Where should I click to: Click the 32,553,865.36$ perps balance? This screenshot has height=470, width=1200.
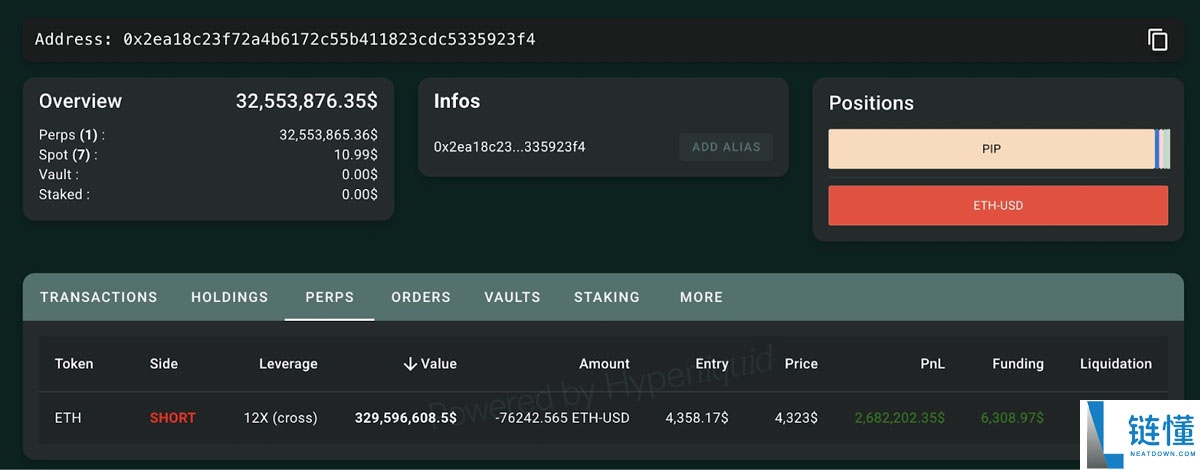328,135
